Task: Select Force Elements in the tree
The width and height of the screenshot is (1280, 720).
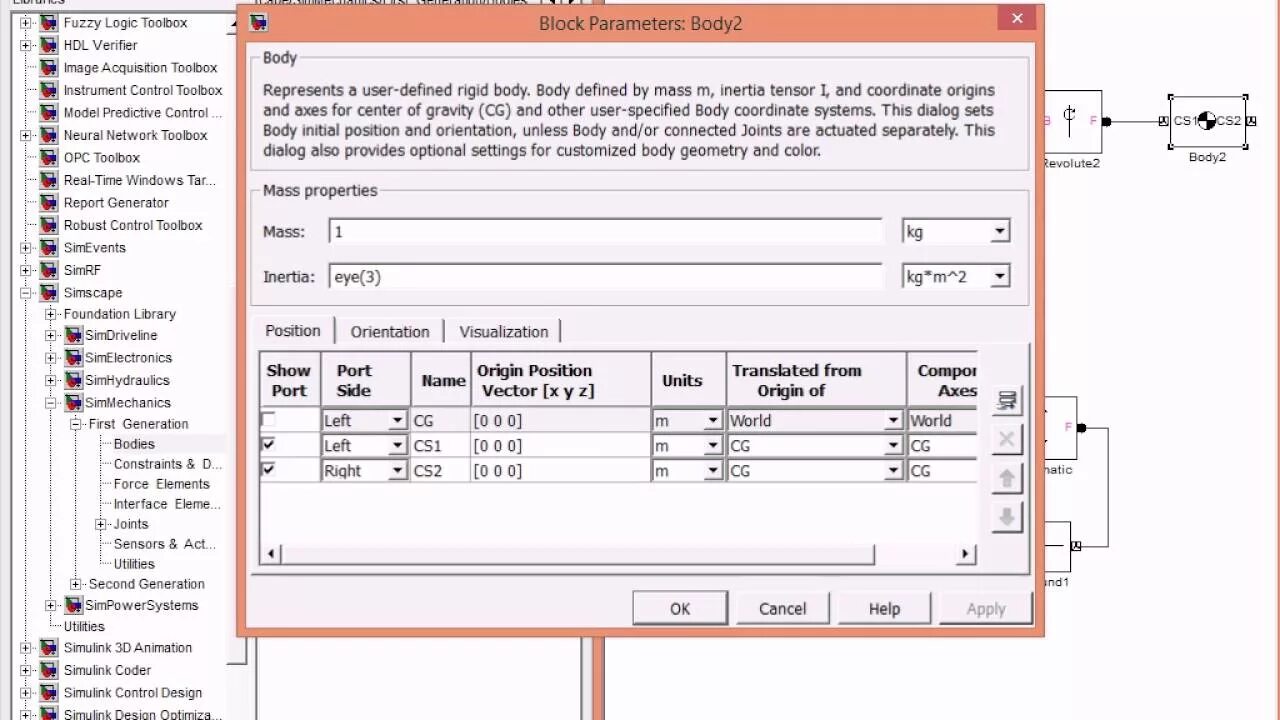Action: pyautogui.click(x=161, y=484)
